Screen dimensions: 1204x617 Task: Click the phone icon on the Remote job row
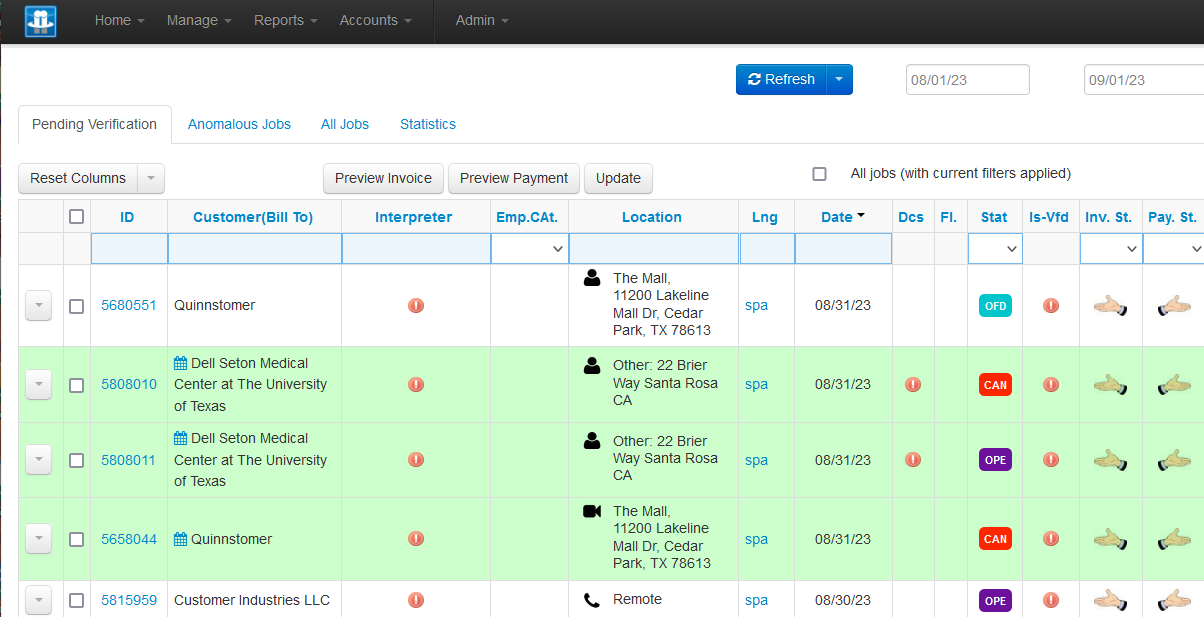coord(593,597)
